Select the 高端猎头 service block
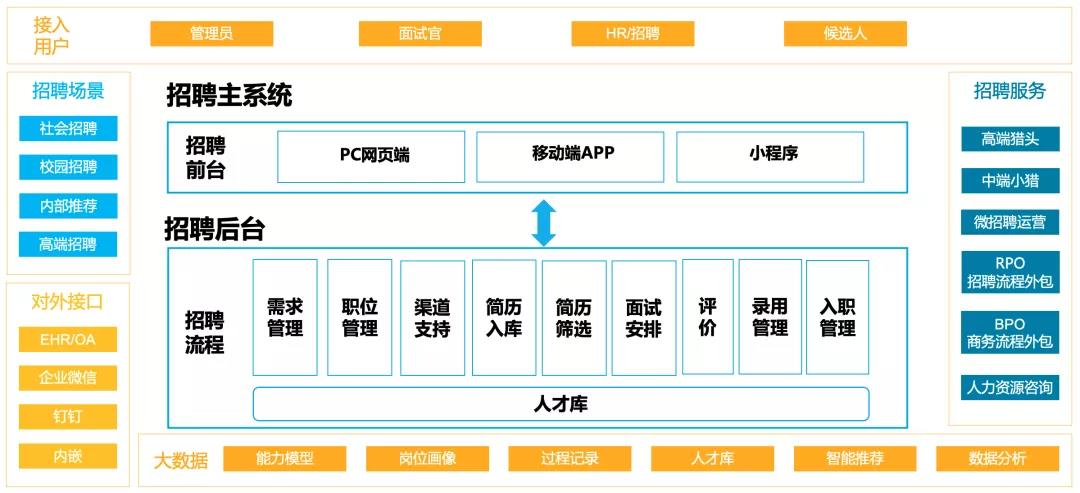1080x493 pixels. click(1009, 140)
